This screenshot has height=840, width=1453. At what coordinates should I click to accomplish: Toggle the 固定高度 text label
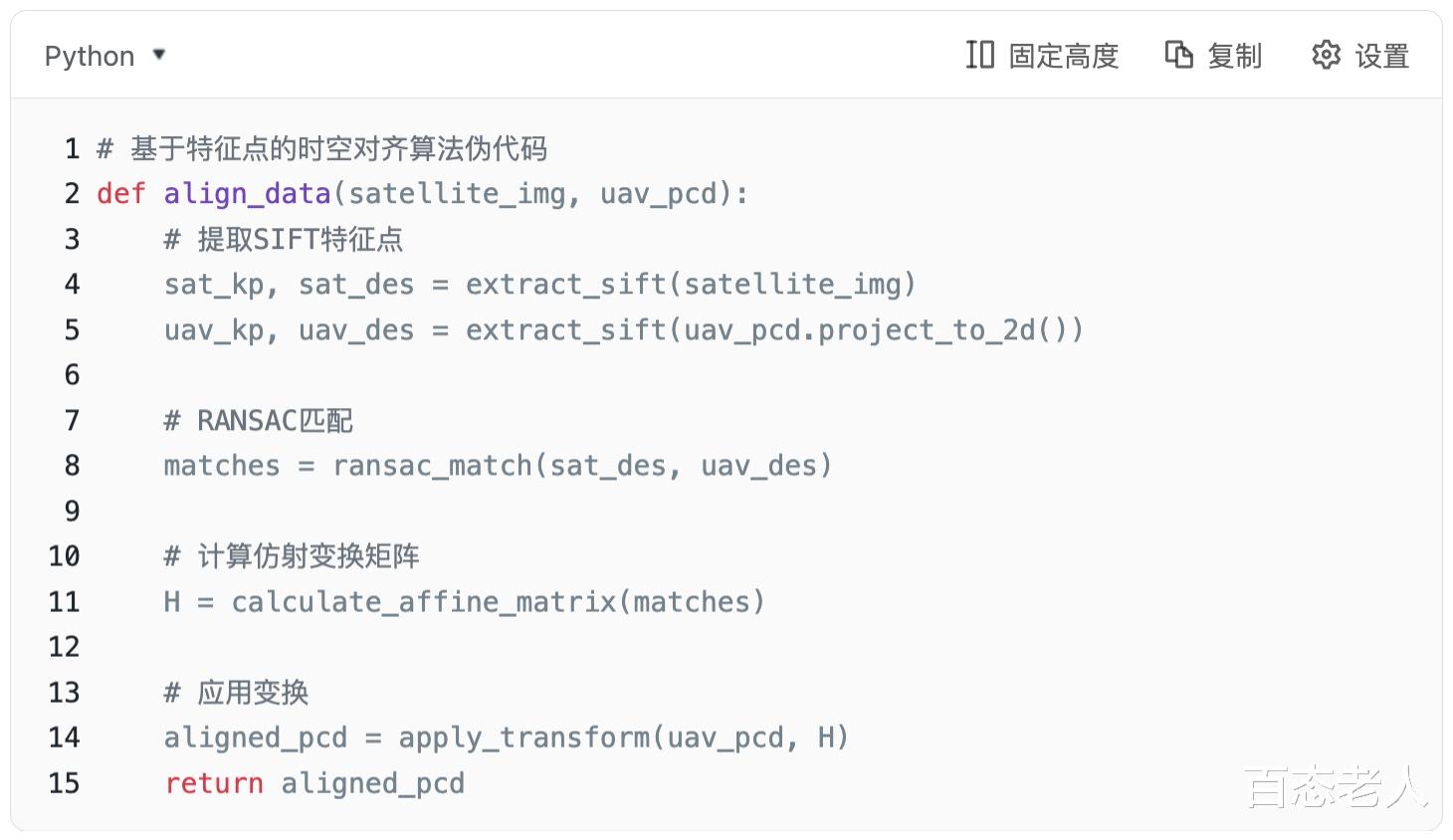(x=1064, y=56)
